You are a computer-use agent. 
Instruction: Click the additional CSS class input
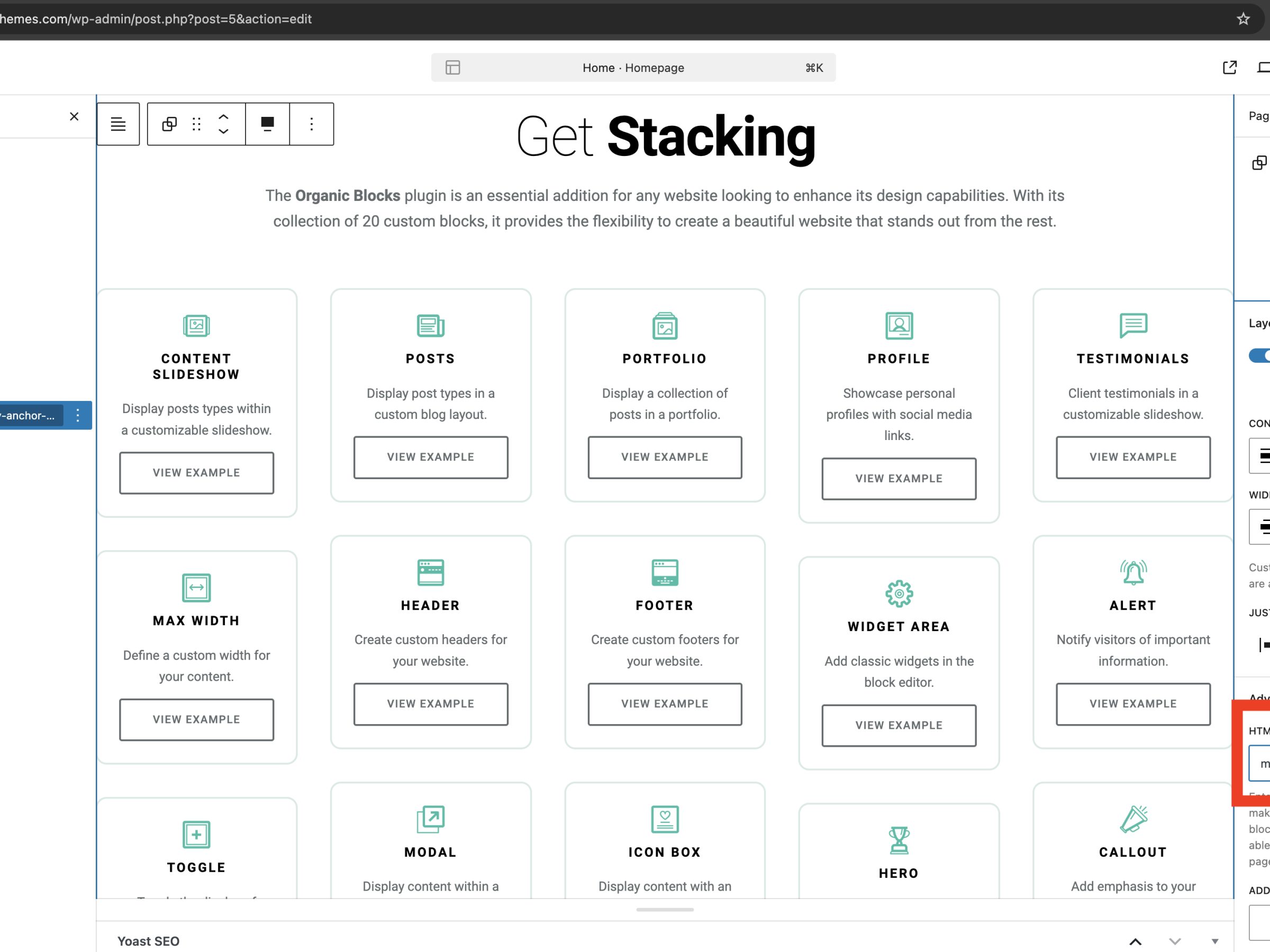1259,922
